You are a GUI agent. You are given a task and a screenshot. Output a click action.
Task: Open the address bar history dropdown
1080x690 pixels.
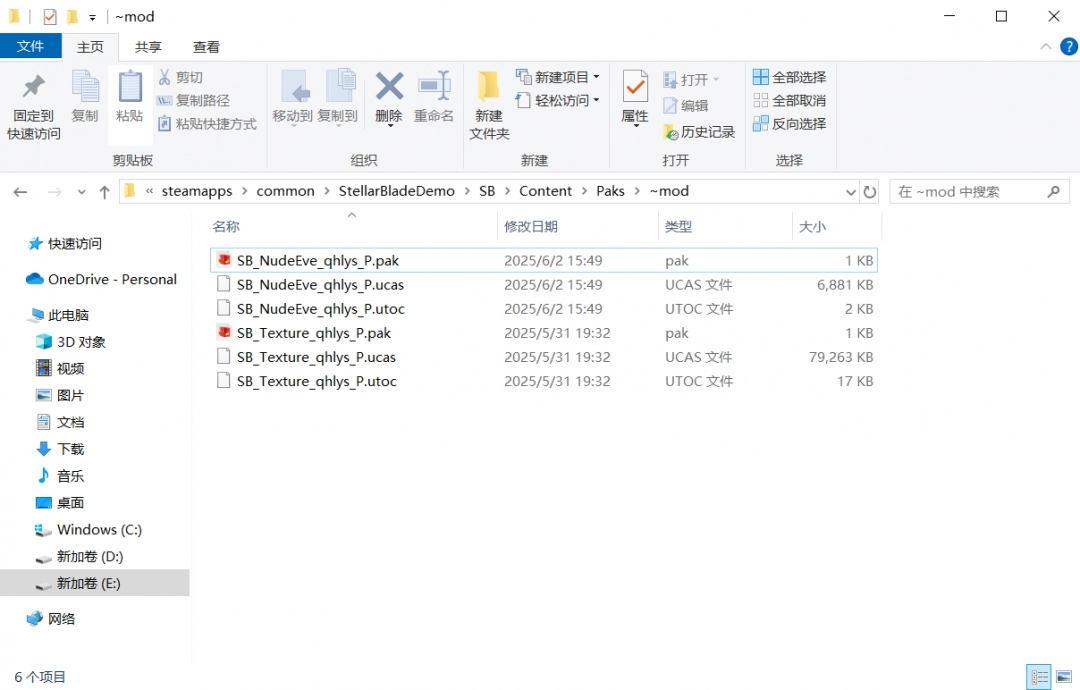click(x=851, y=192)
